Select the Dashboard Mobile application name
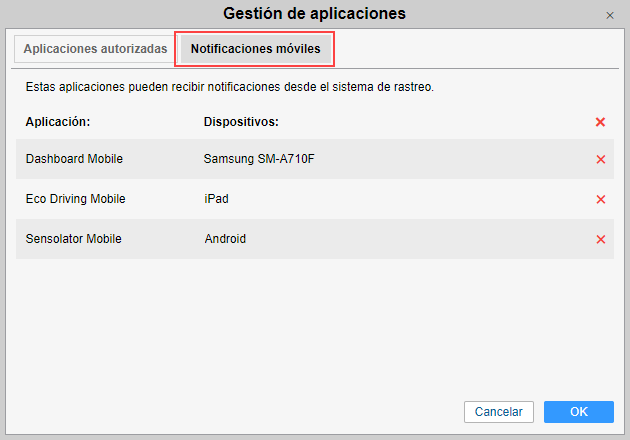 tap(74, 159)
